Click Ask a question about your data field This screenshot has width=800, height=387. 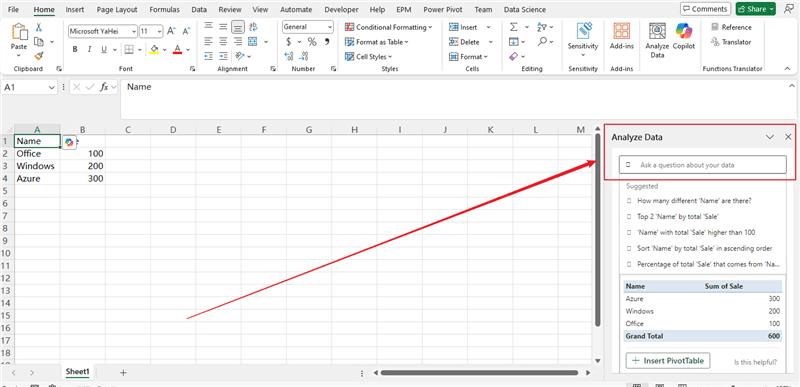pyautogui.click(x=703, y=165)
